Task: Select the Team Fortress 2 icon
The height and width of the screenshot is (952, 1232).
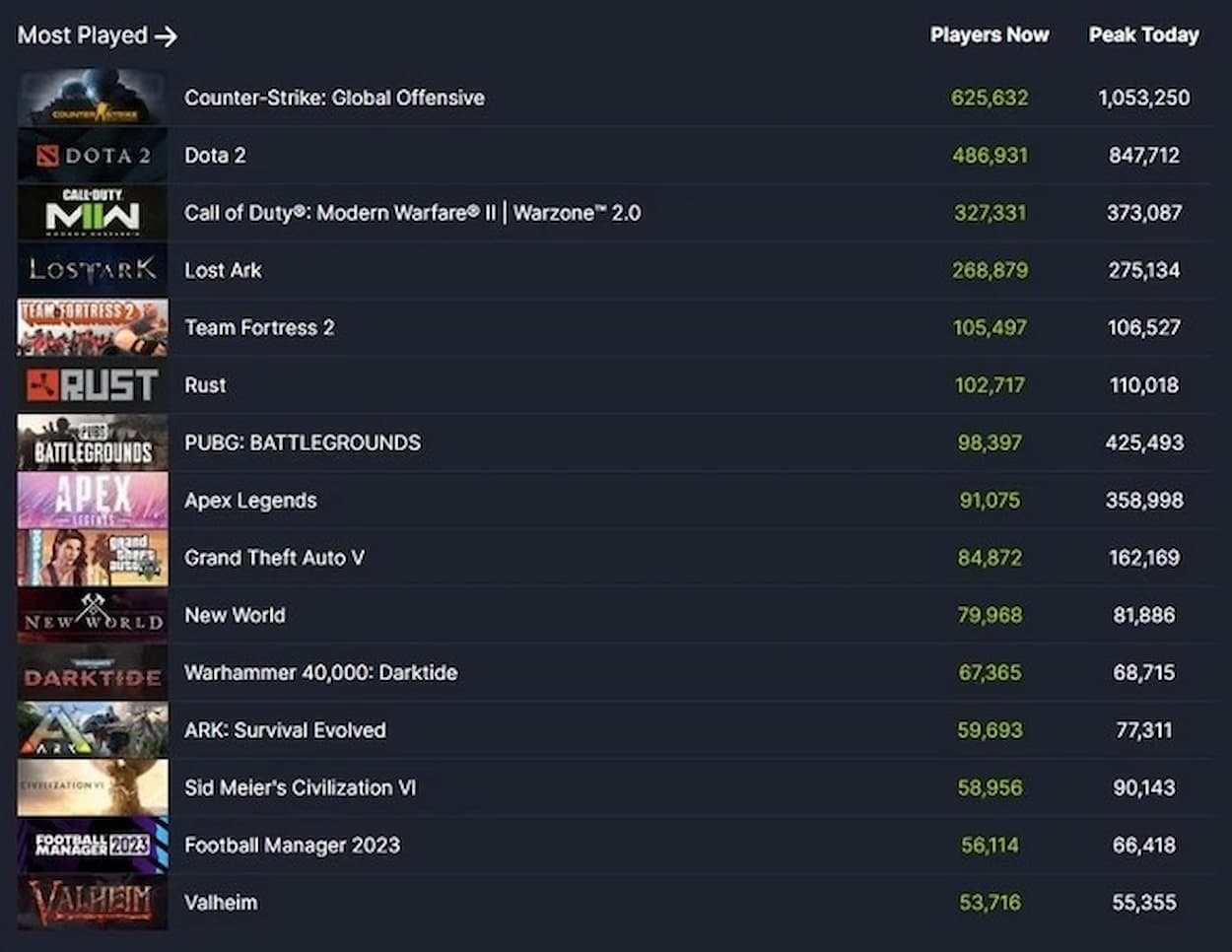Action: pyautogui.click(x=93, y=327)
